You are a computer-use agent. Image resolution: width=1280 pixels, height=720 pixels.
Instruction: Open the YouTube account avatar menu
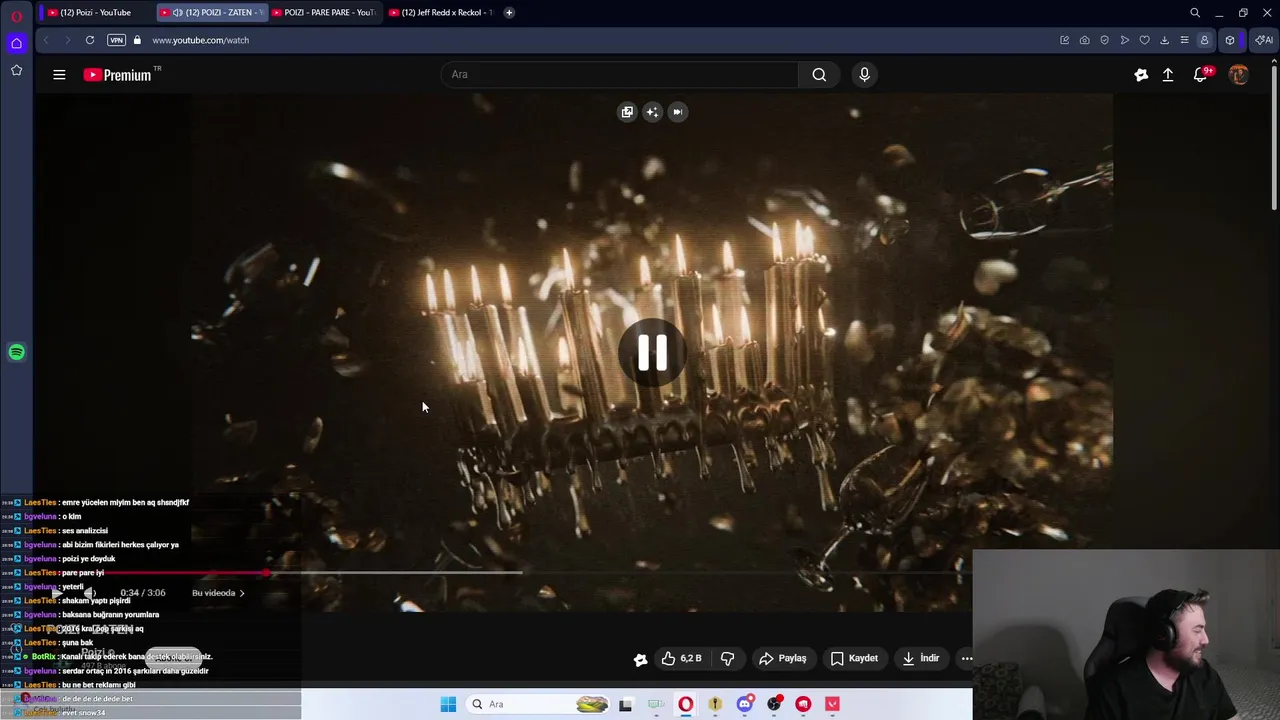click(1239, 75)
